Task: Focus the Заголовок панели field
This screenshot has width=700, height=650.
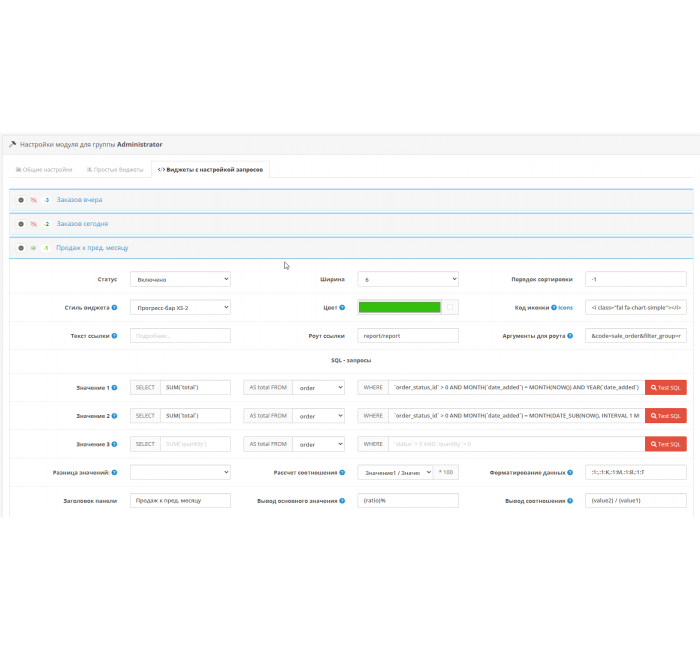Action: 180,501
